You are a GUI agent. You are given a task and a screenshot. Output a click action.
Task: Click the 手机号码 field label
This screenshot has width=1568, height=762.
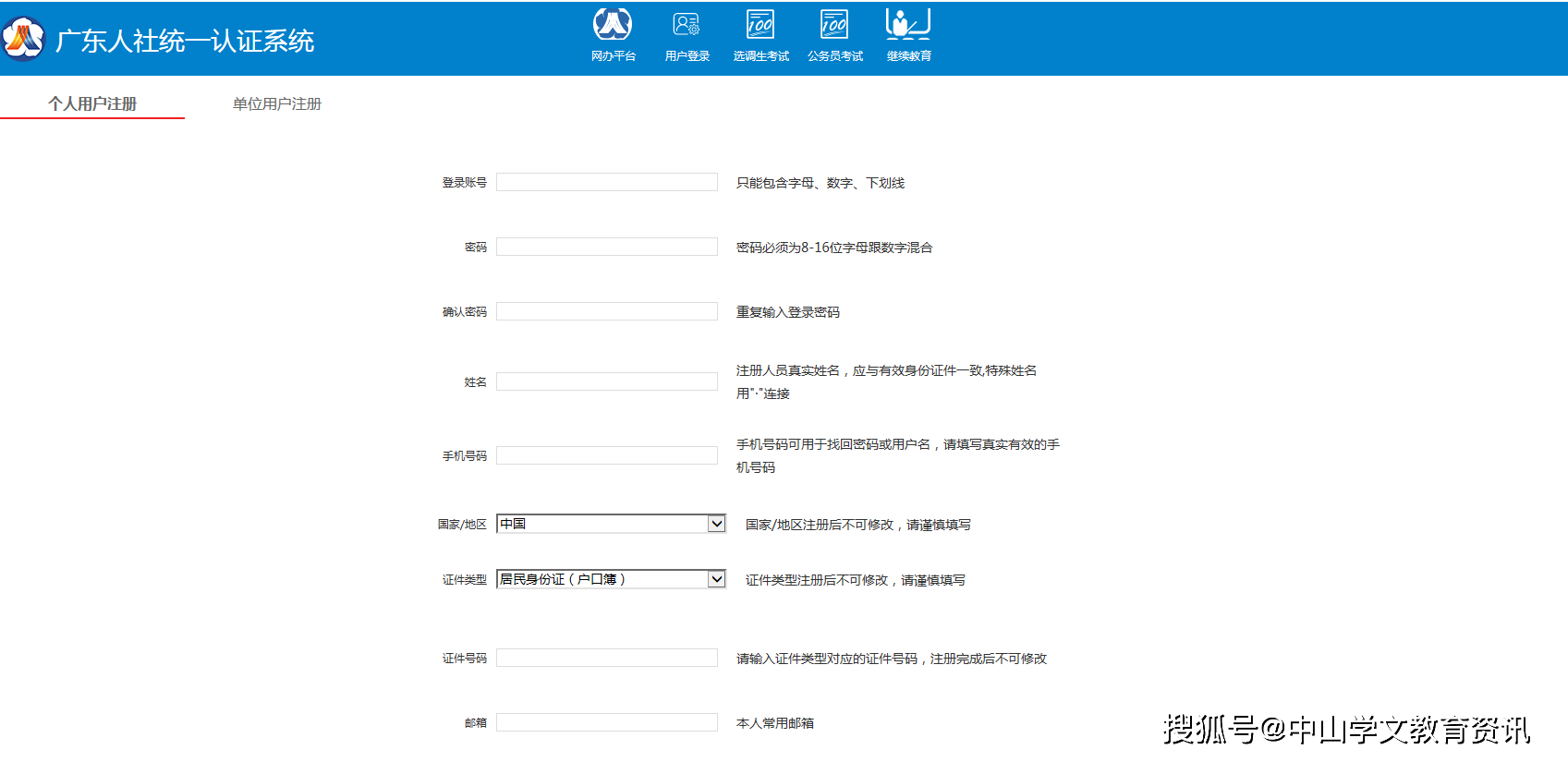point(464,456)
